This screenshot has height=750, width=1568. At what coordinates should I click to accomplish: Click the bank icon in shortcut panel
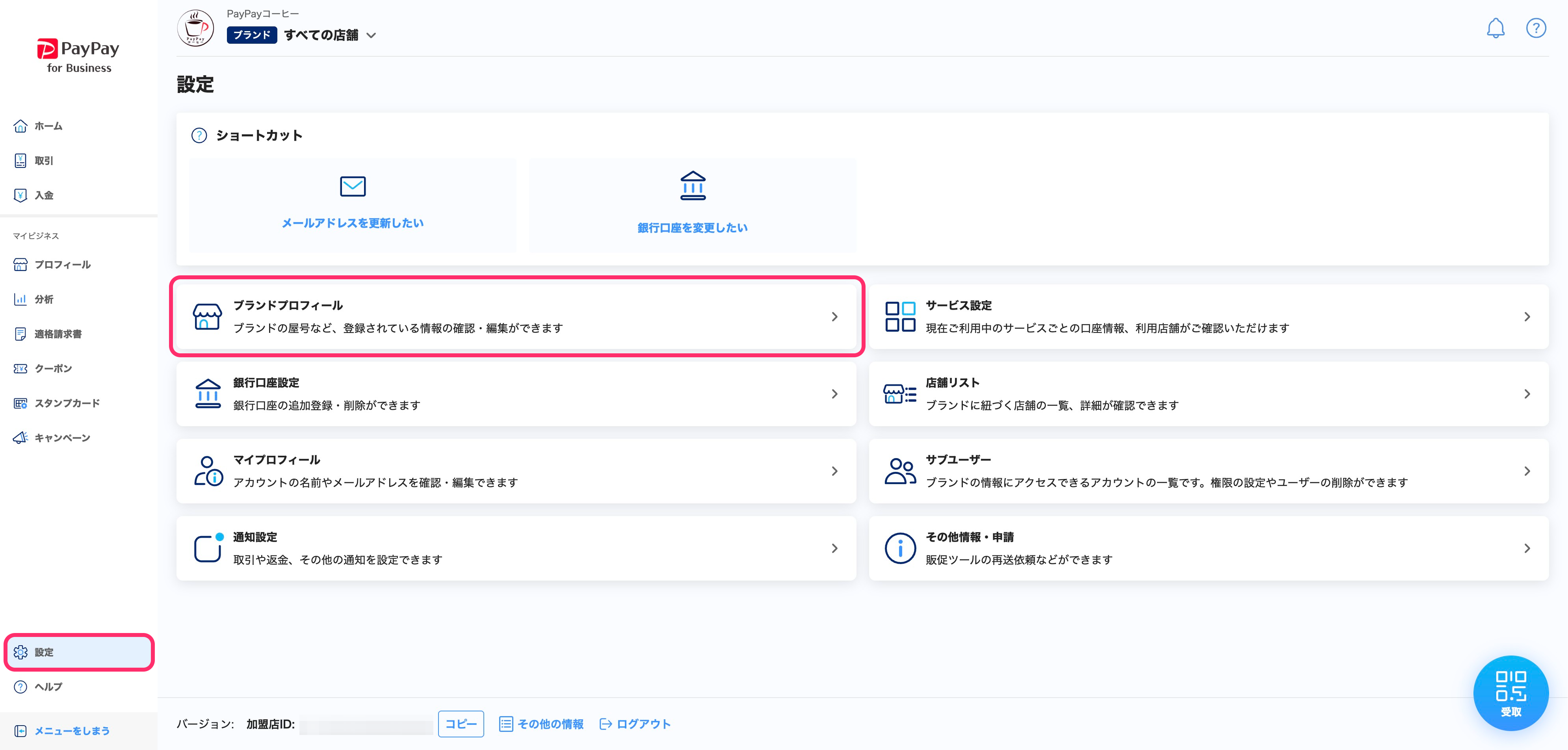click(693, 186)
